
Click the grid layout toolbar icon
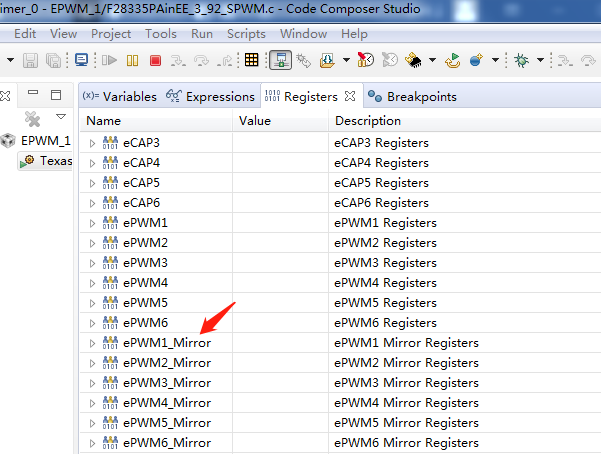coord(251,60)
